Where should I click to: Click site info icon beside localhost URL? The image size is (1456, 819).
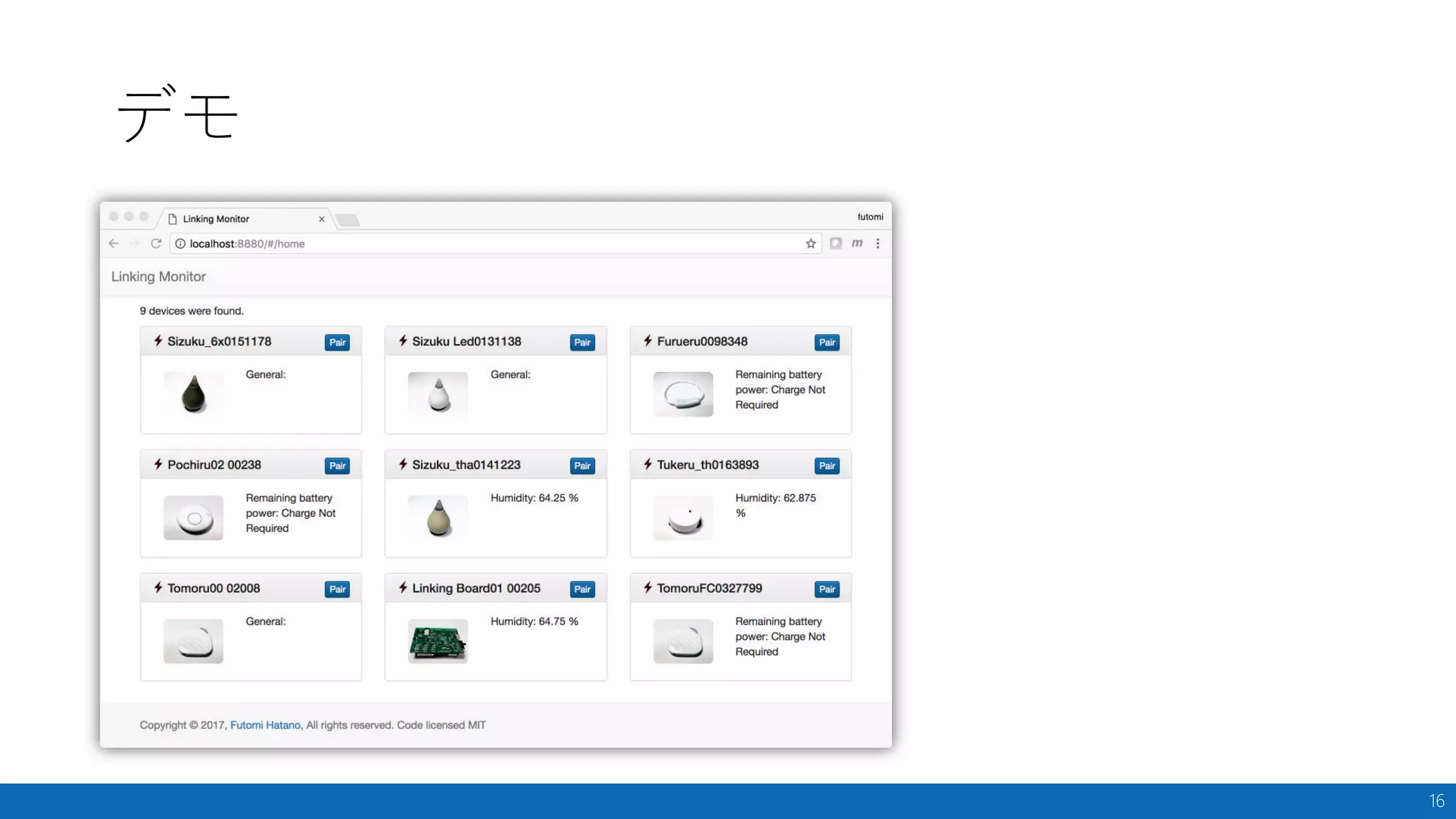(x=181, y=243)
